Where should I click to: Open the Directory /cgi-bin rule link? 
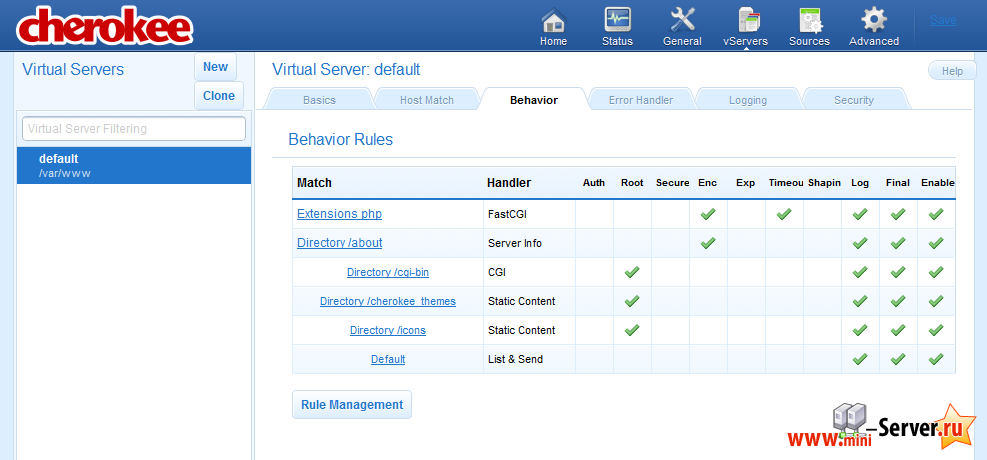coord(388,272)
